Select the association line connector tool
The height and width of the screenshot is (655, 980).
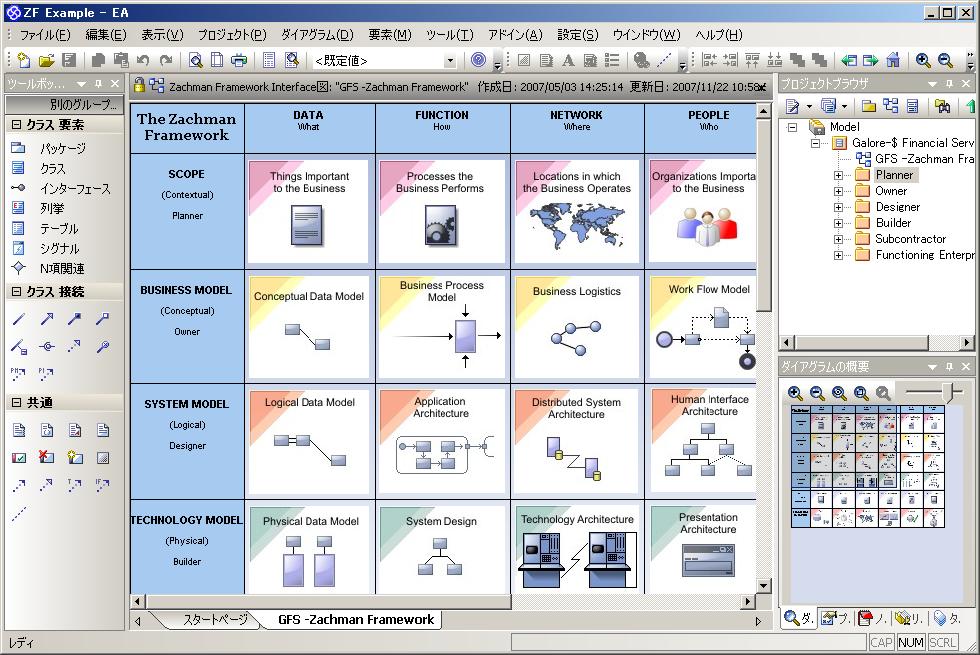19,319
